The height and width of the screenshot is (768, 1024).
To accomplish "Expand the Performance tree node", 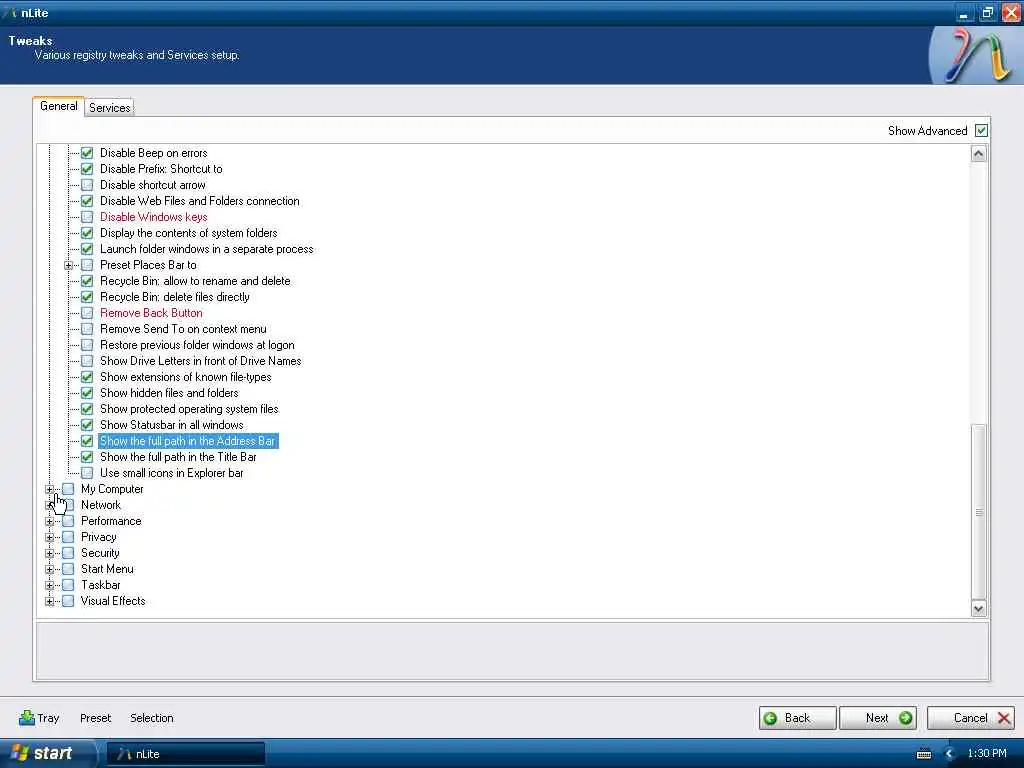I will [x=50, y=521].
